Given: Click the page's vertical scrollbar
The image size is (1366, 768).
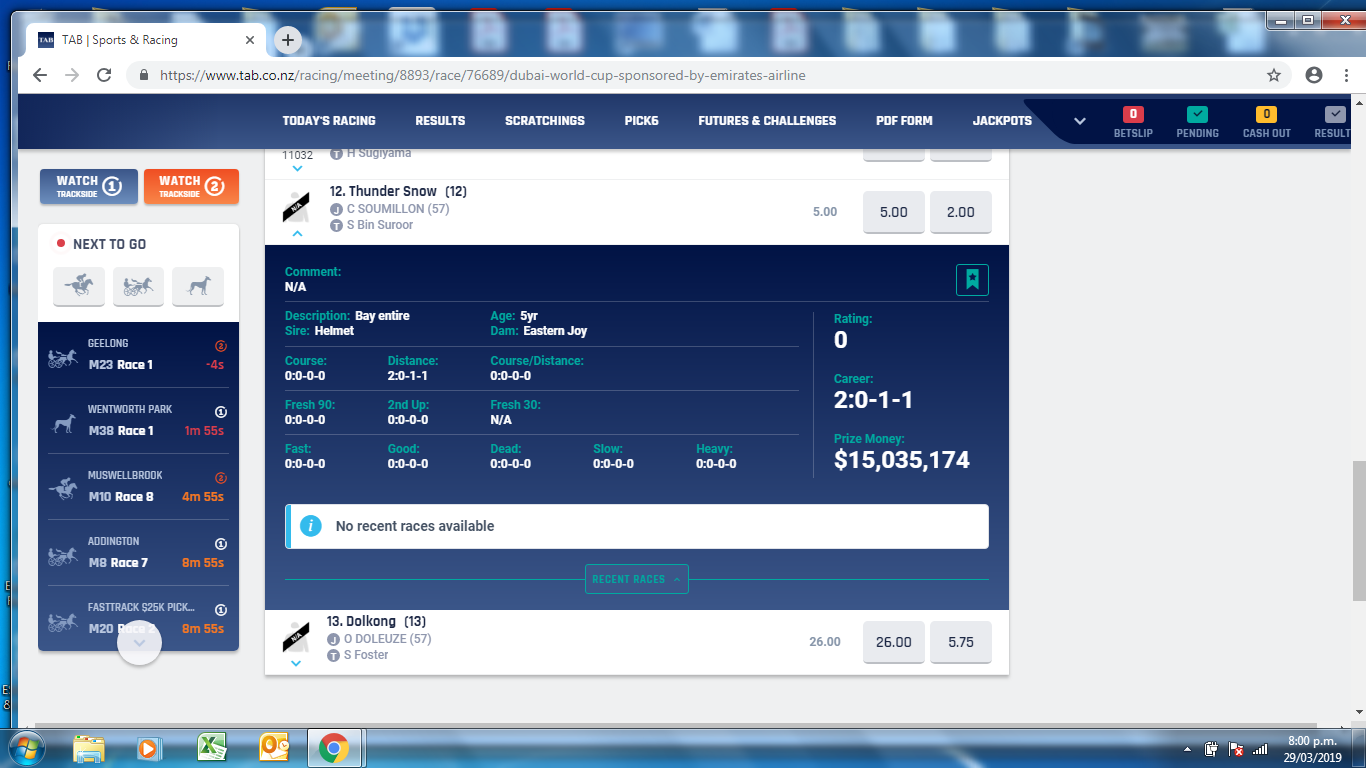Looking at the screenshot, I should coord(1358,530).
